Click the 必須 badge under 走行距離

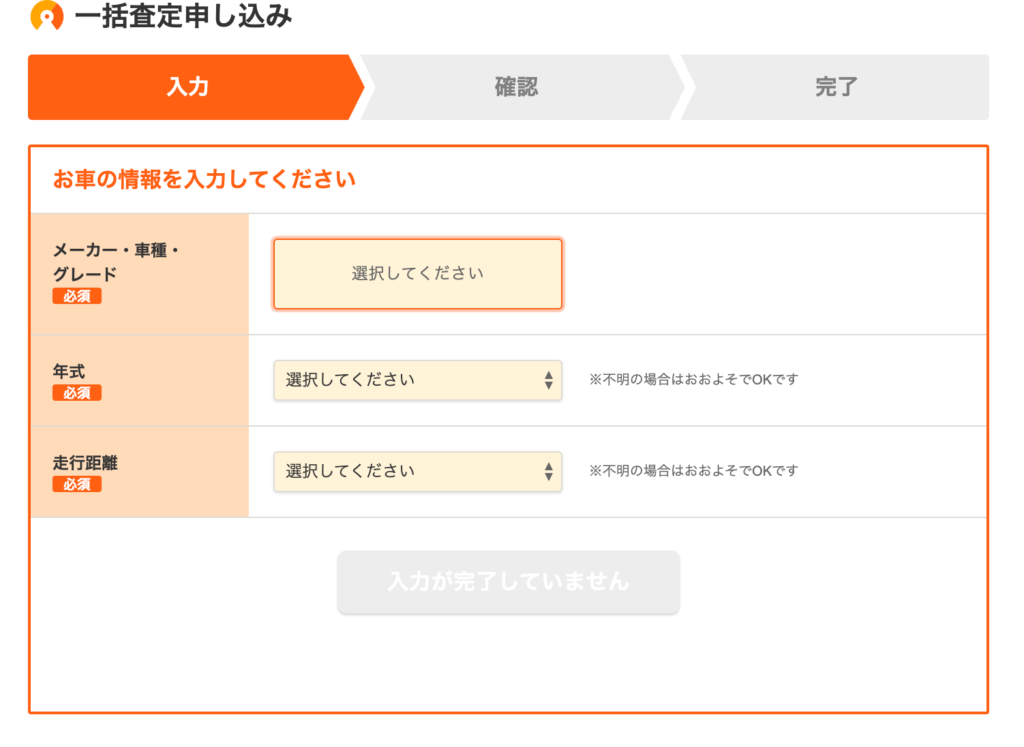pos(77,485)
